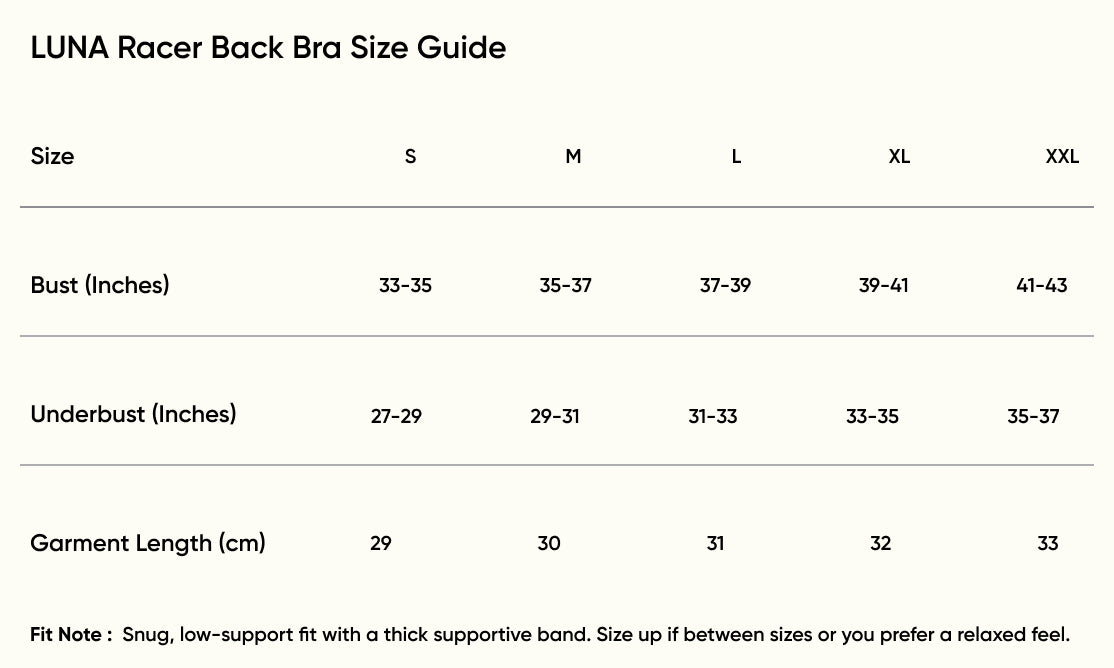Click the Size row header label

coord(52,156)
